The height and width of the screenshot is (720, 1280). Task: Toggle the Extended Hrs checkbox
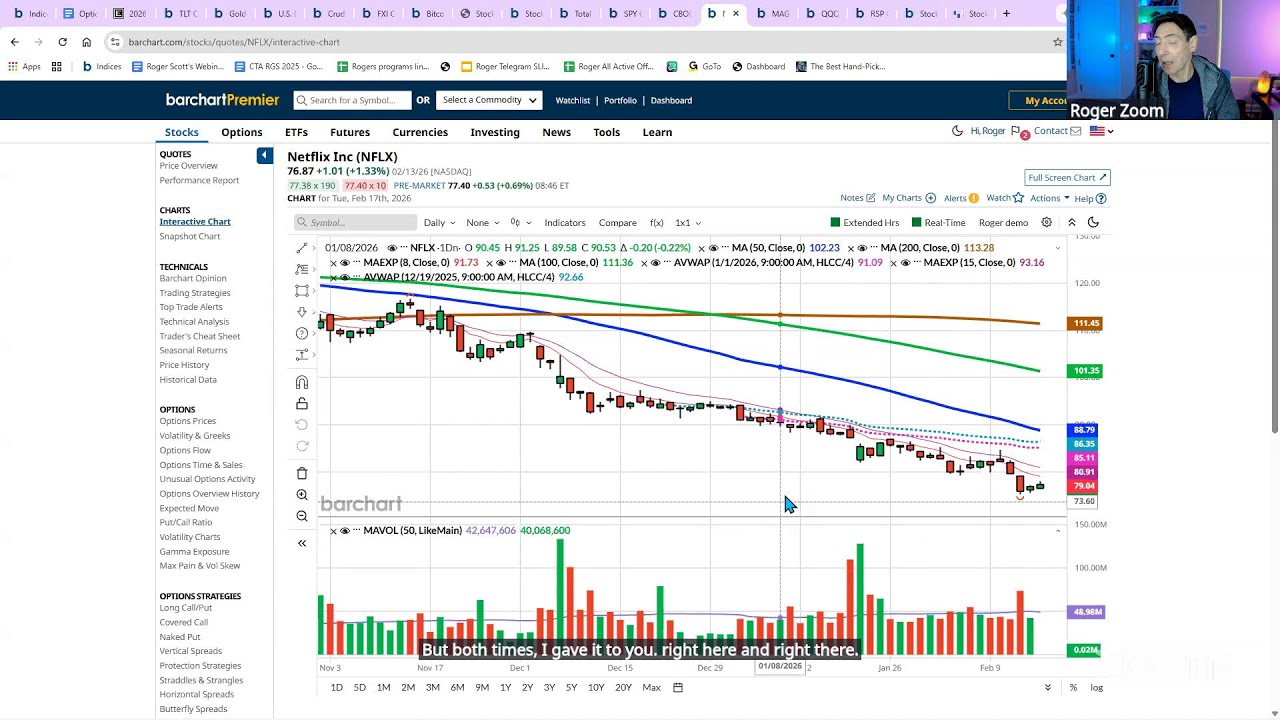835,223
